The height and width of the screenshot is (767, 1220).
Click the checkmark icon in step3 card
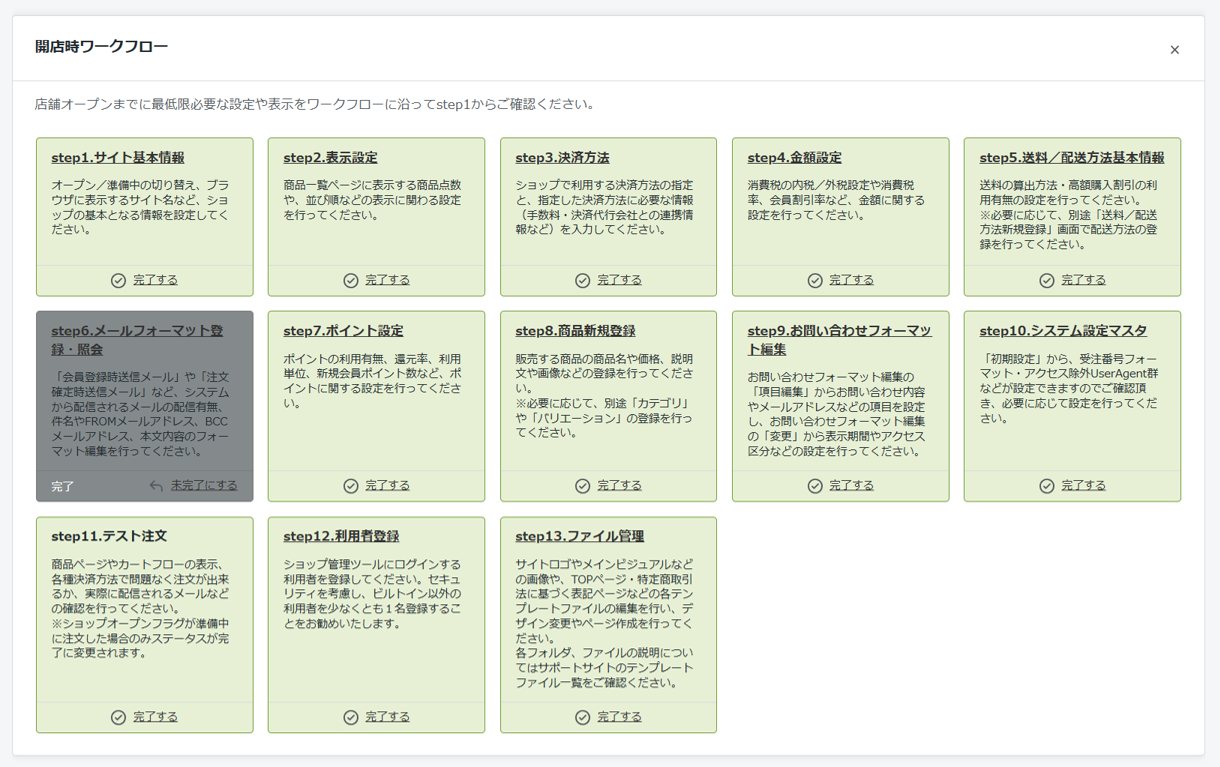click(x=583, y=281)
